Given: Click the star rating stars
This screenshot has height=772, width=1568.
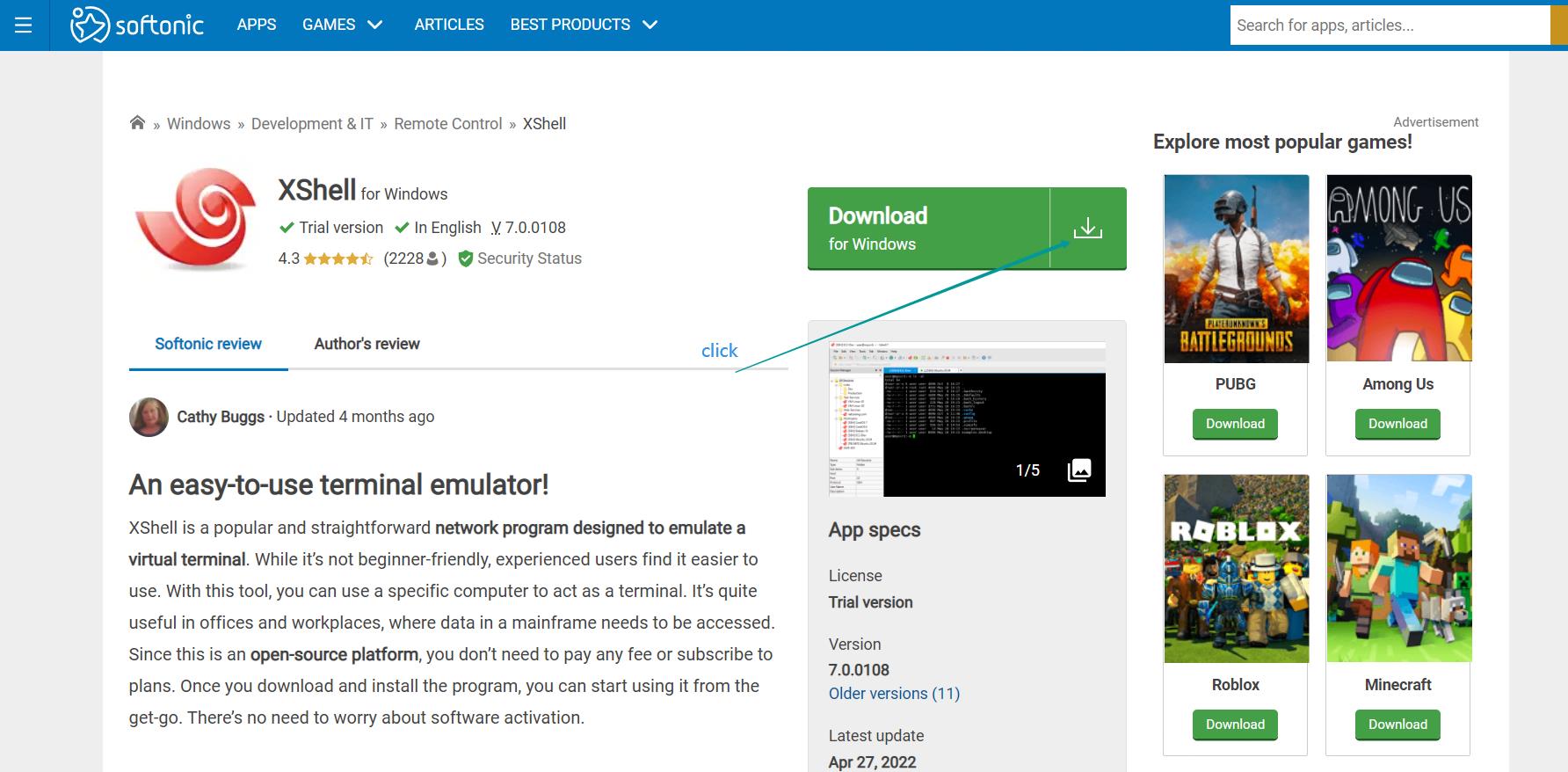Looking at the screenshot, I should click(338, 259).
